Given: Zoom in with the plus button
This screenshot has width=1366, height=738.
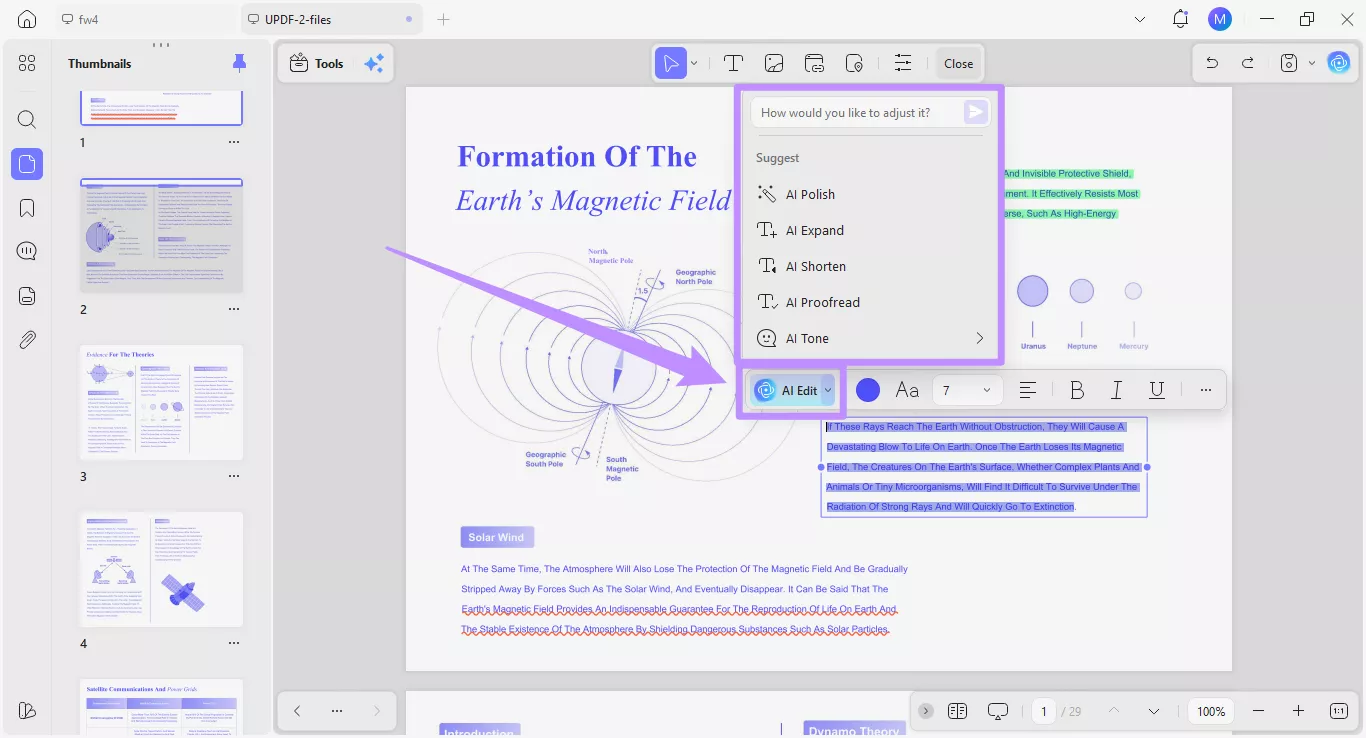Looking at the screenshot, I should [x=1298, y=711].
